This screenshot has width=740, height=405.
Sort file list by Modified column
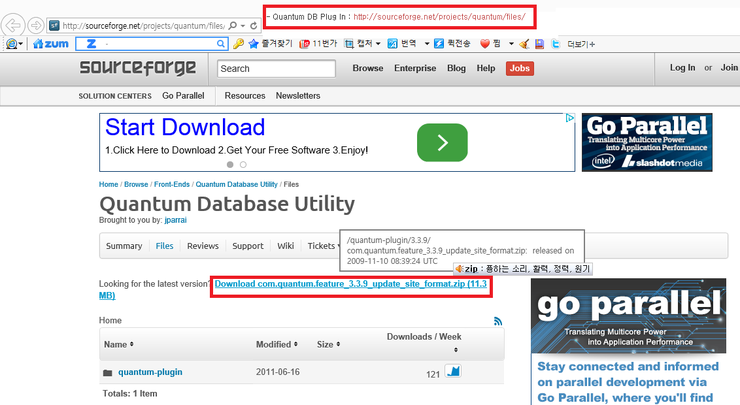click(277, 344)
